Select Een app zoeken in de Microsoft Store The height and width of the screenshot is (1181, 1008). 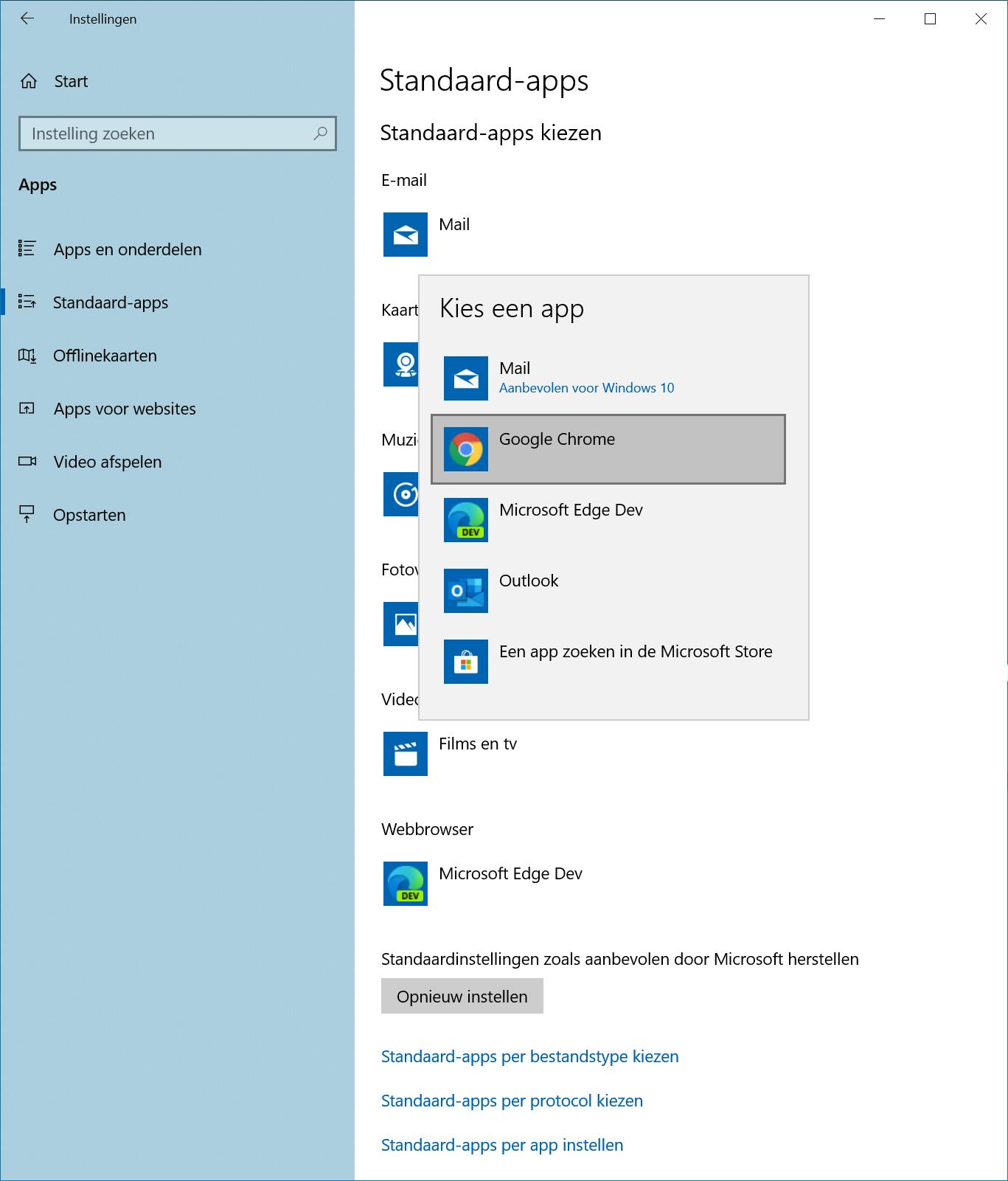tap(608, 662)
